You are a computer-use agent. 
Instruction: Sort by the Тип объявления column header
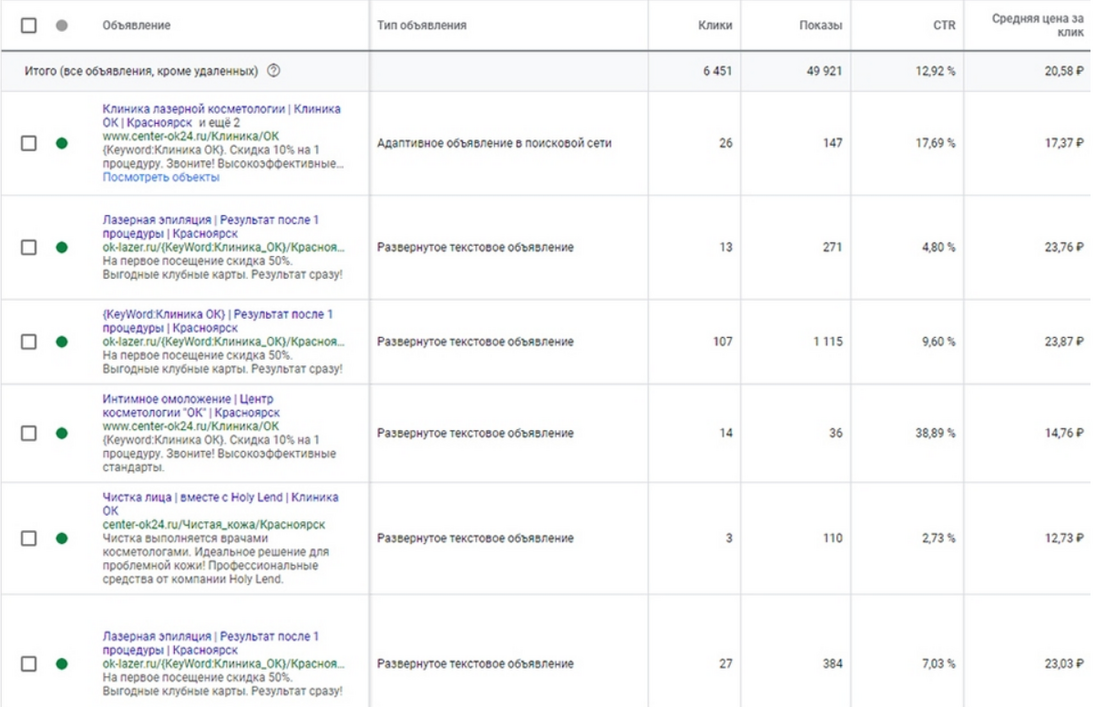pyautogui.click(x=422, y=25)
